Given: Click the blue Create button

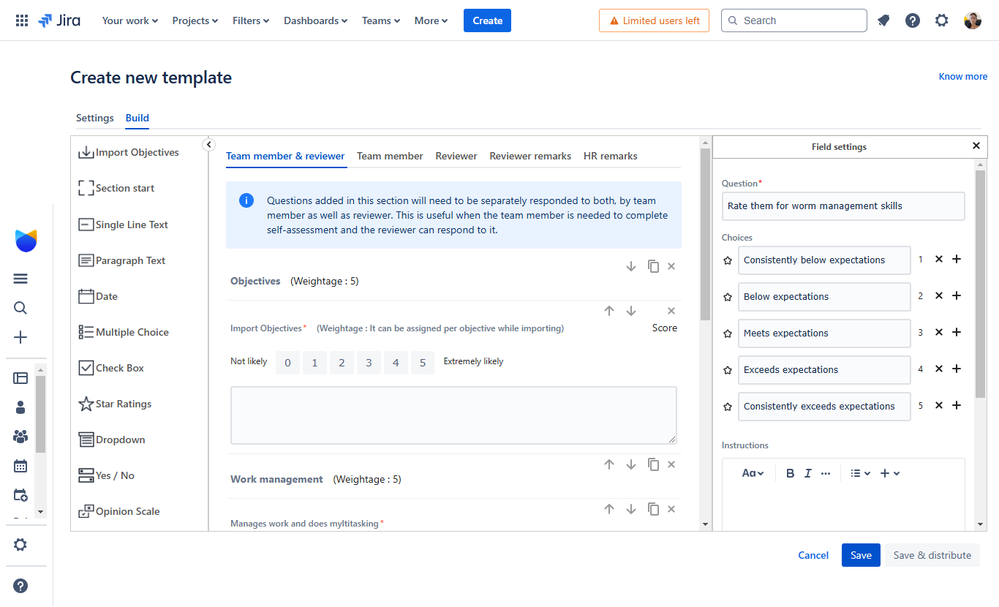Looking at the screenshot, I should (487, 20).
